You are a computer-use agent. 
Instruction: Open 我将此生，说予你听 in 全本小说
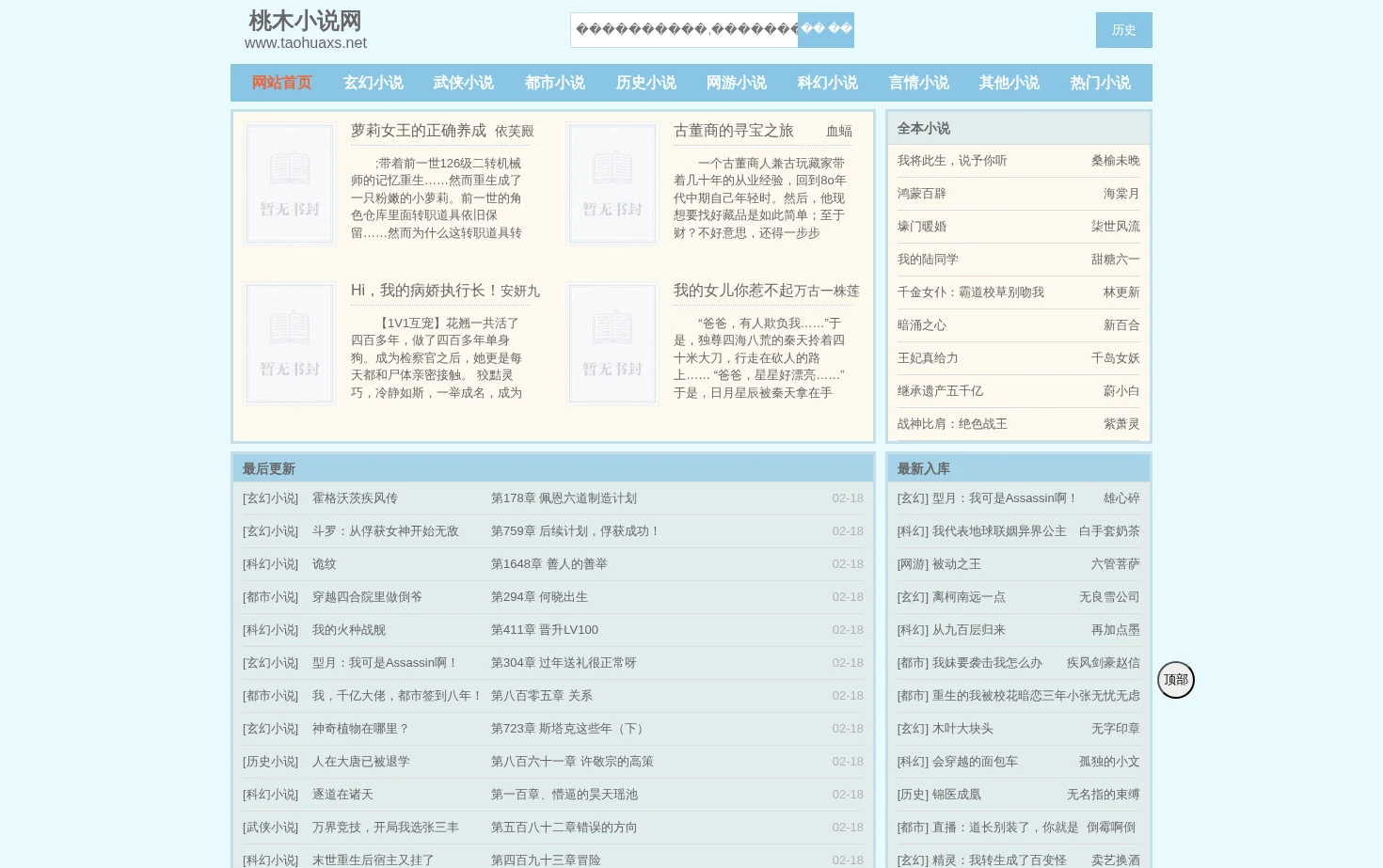tap(952, 161)
